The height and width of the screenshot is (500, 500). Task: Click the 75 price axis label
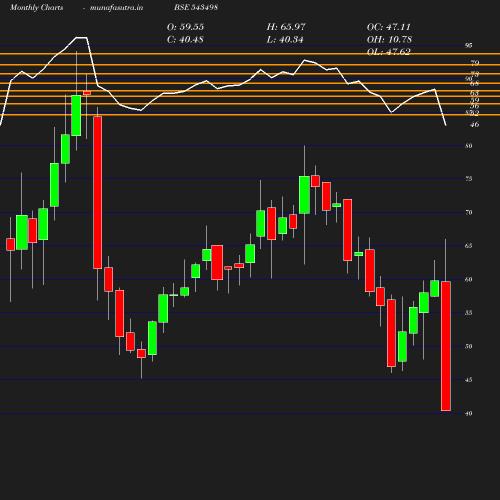click(469, 179)
